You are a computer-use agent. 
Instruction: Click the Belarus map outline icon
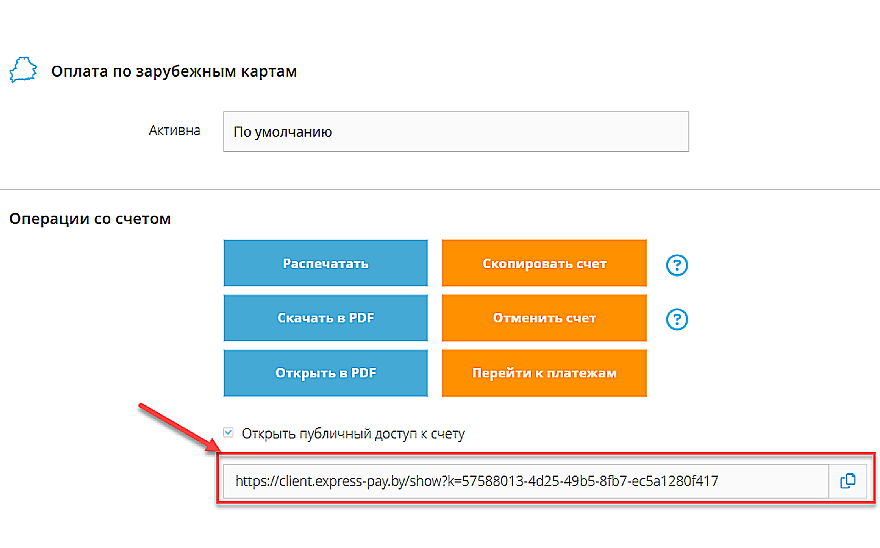23,71
